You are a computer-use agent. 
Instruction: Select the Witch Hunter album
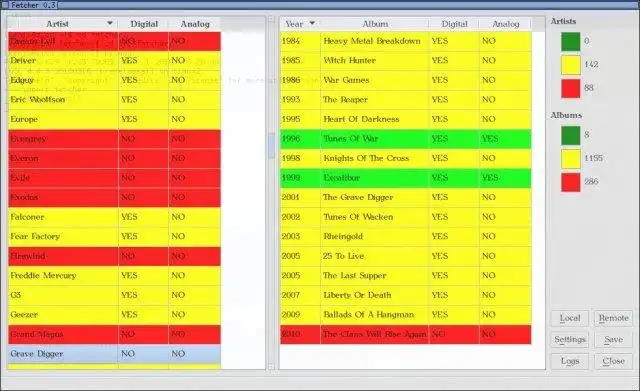[406, 61]
